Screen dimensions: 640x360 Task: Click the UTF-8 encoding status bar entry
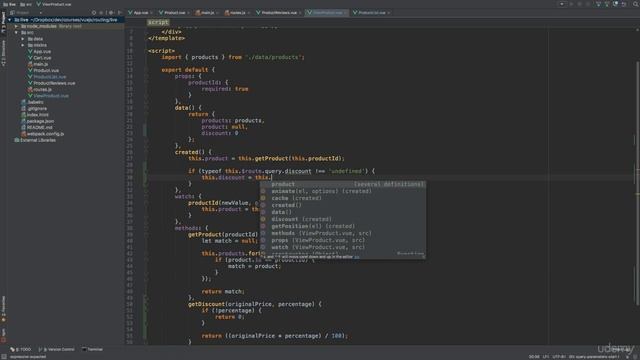click(x=559, y=357)
